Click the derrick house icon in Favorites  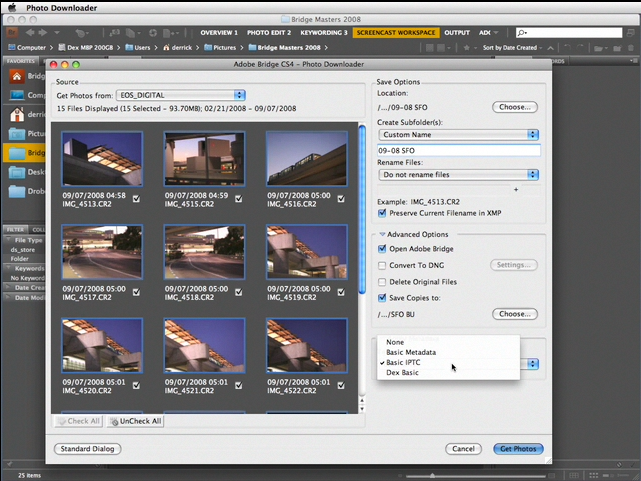pyautogui.click(x=17, y=114)
